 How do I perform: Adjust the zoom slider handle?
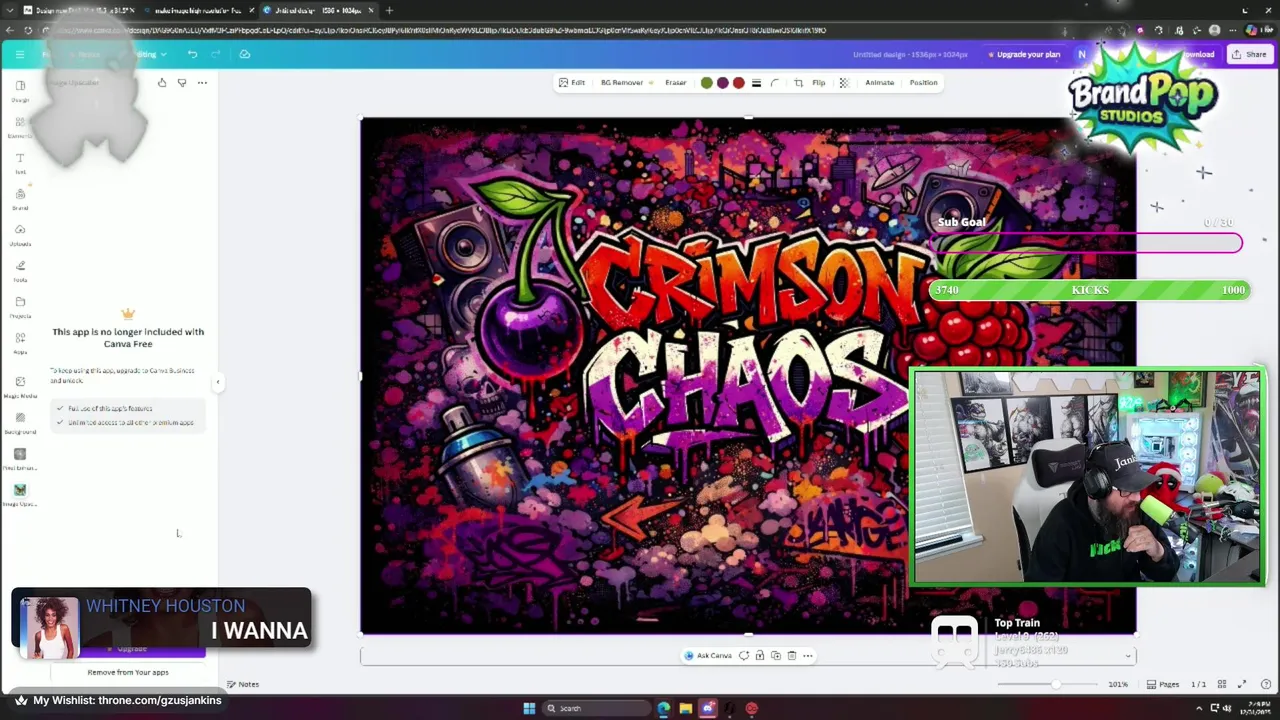1055,684
